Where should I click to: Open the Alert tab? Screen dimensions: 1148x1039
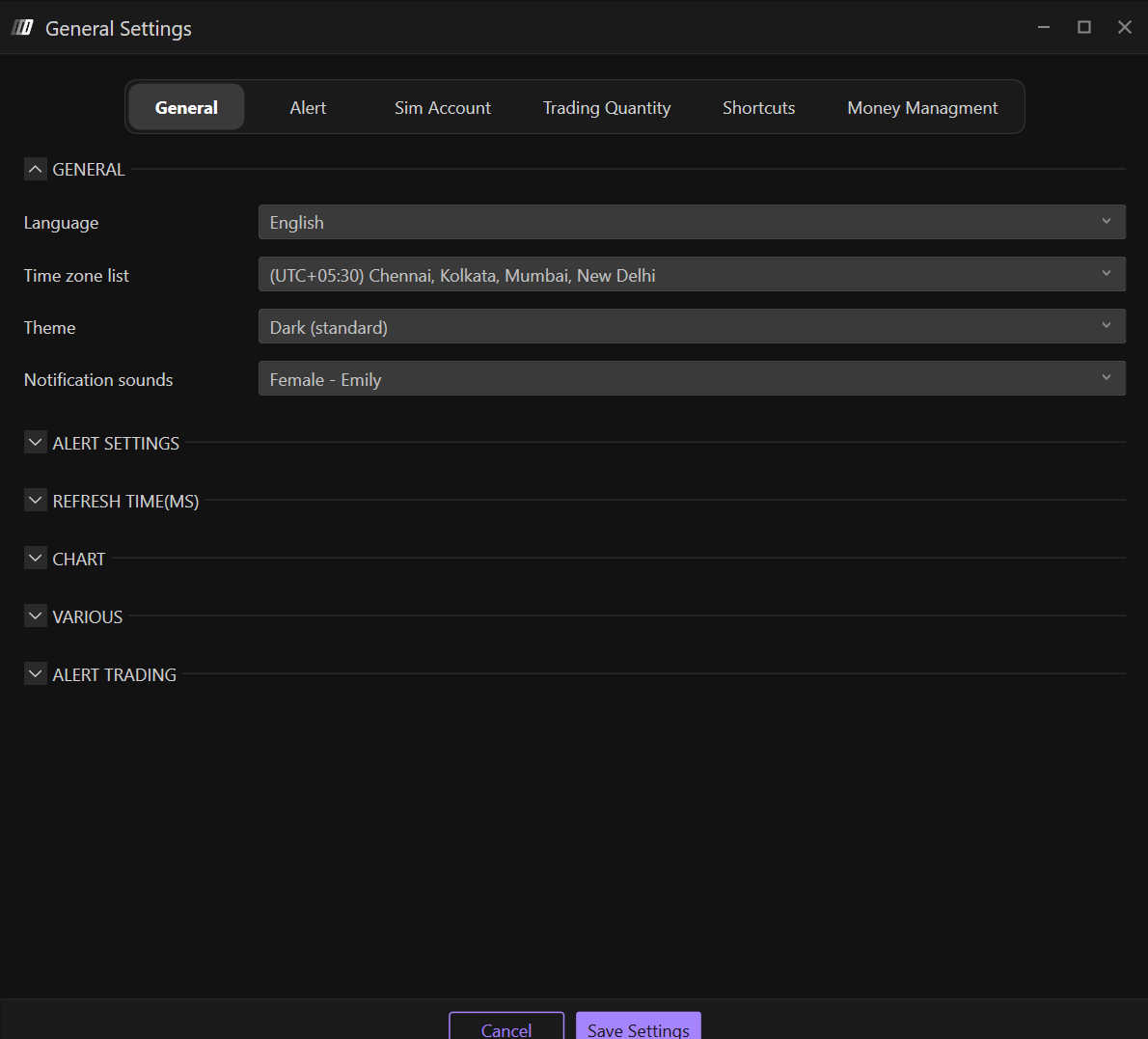308,107
